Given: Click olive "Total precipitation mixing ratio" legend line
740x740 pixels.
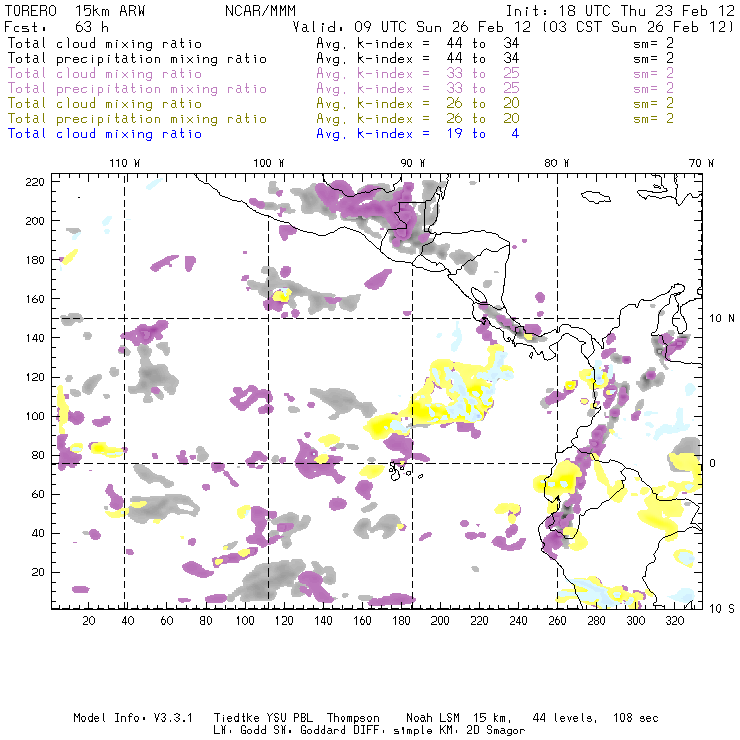Looking at the screenshot, I should (x=137, y=118).
